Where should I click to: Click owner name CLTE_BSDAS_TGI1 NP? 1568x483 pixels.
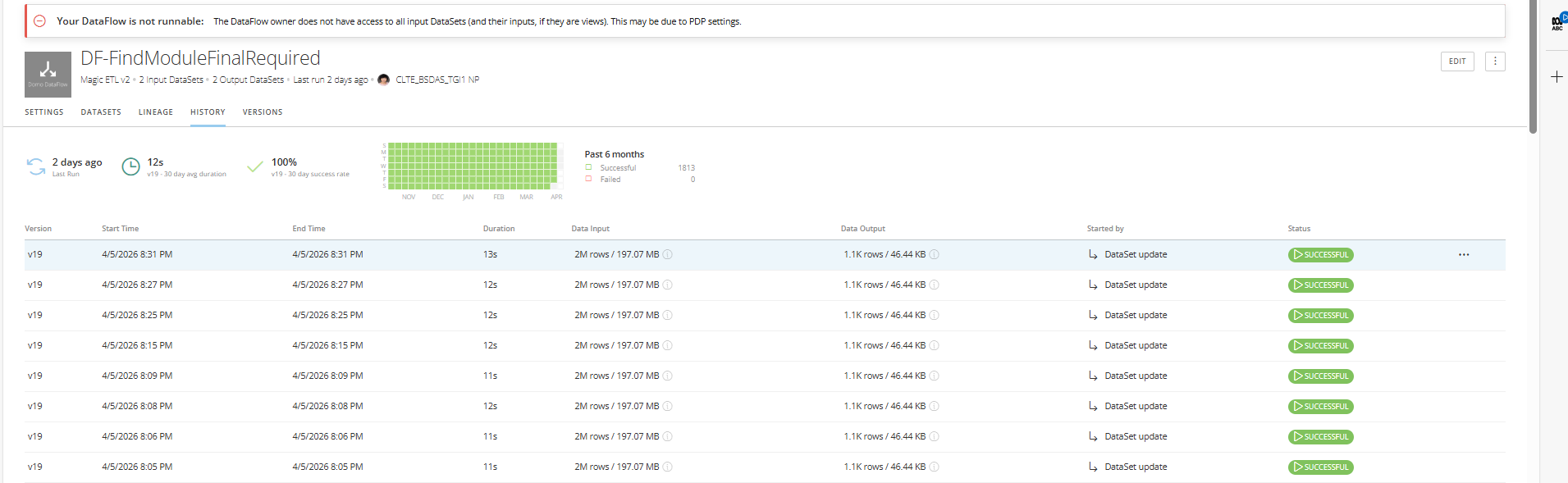[437, 80]
